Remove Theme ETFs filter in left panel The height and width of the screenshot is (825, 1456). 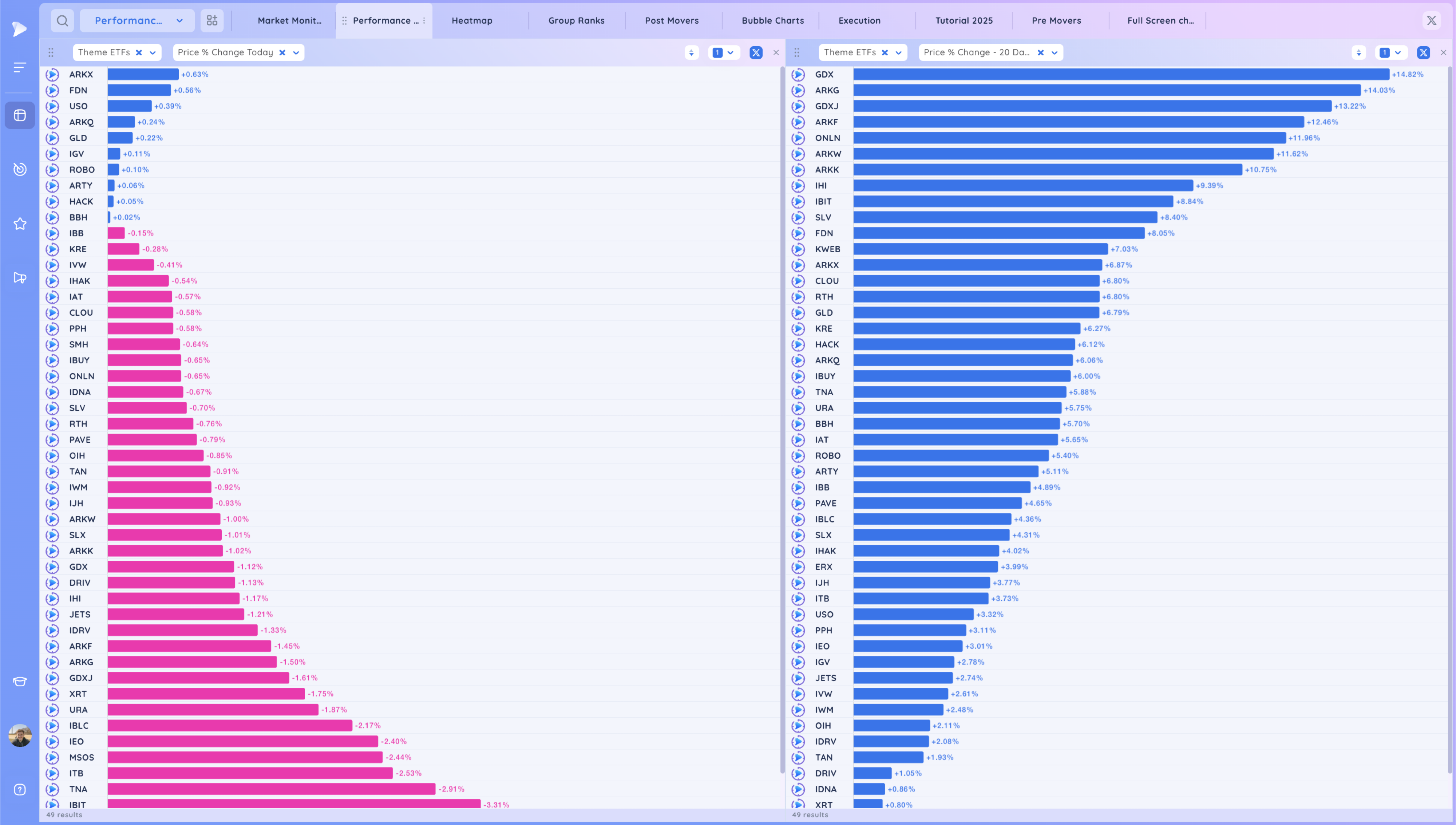coord(139,53)
